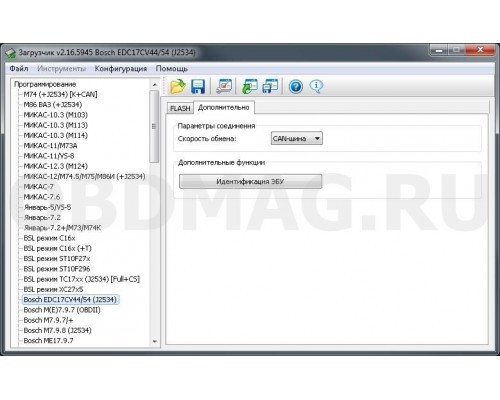Click the application icon in the title bar
This screenshot has height=400, width=500.
tap(10, 53)
